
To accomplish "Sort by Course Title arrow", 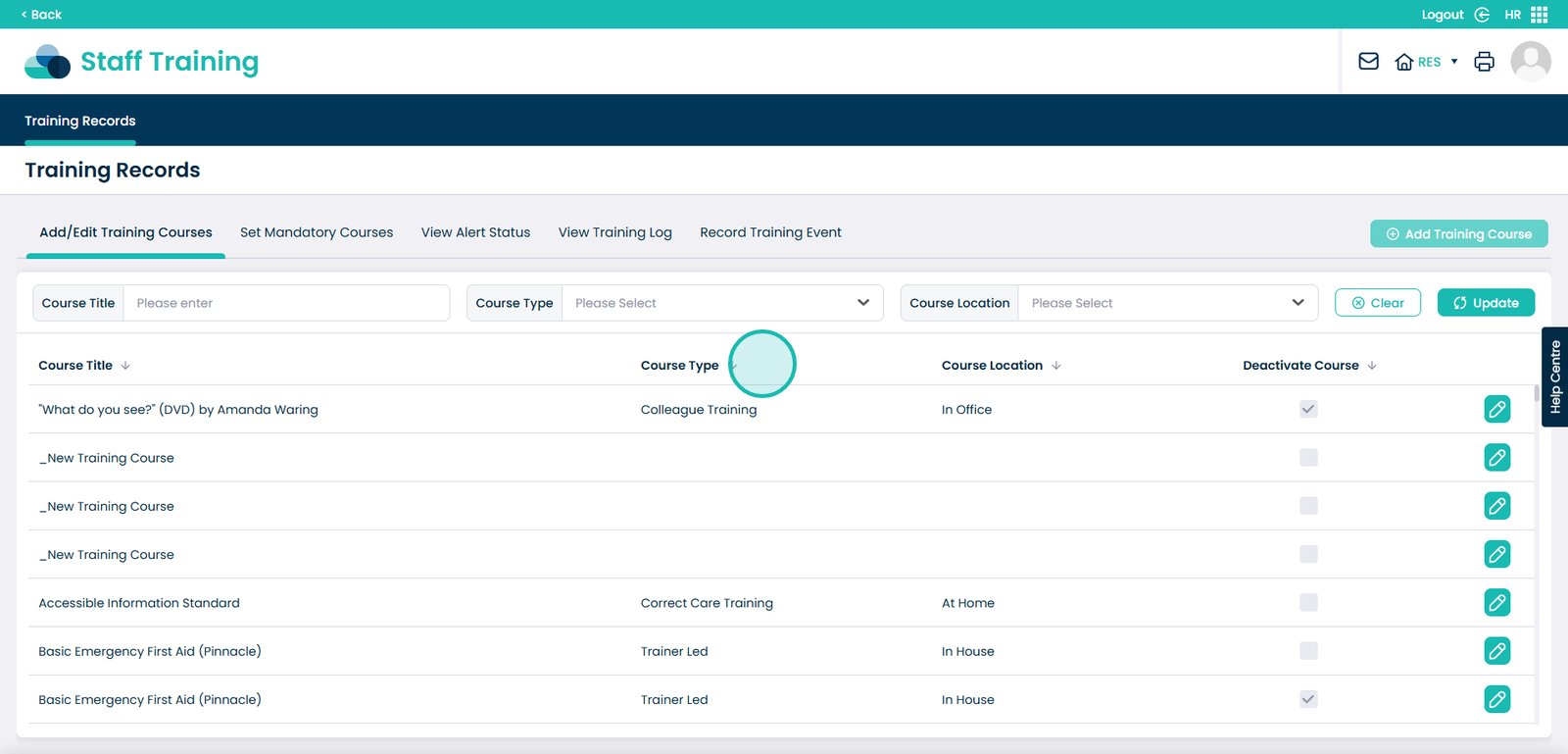I will tap(125, 366).
